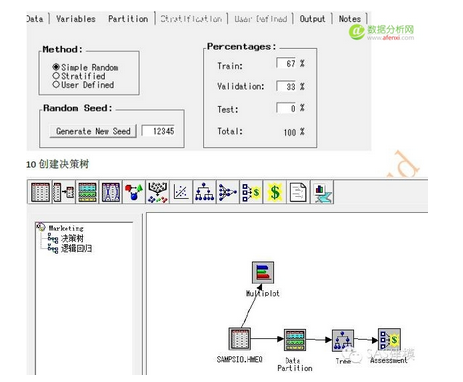Switch to the Notes tab

tap(350, 19)
